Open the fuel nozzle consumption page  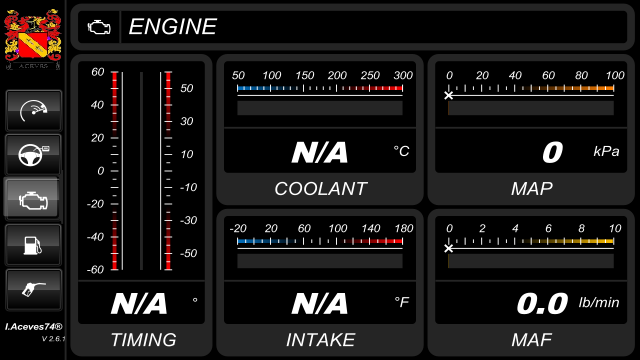[33, 290]
